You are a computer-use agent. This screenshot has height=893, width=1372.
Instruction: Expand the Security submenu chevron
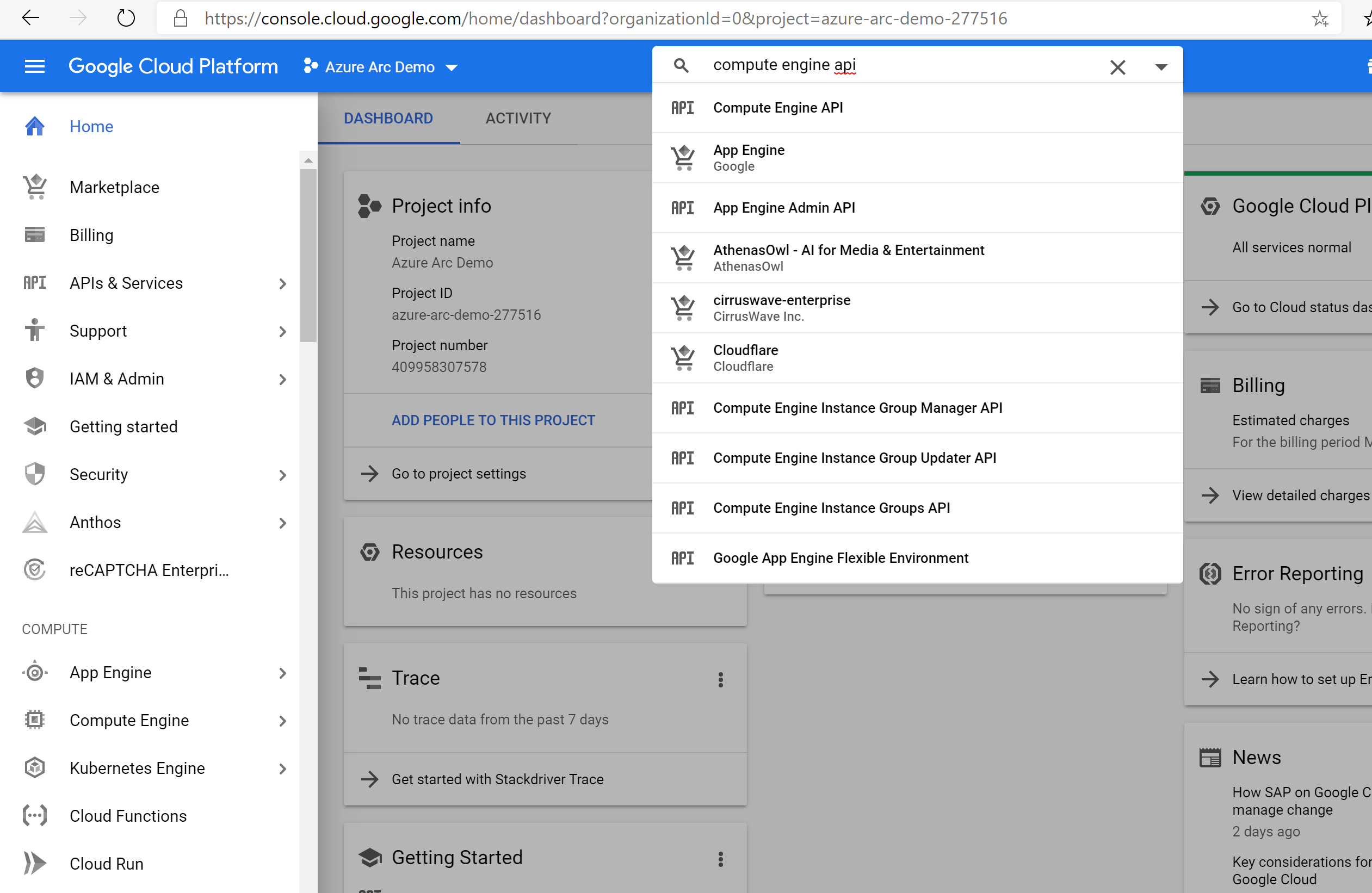(x=282, y=475)
